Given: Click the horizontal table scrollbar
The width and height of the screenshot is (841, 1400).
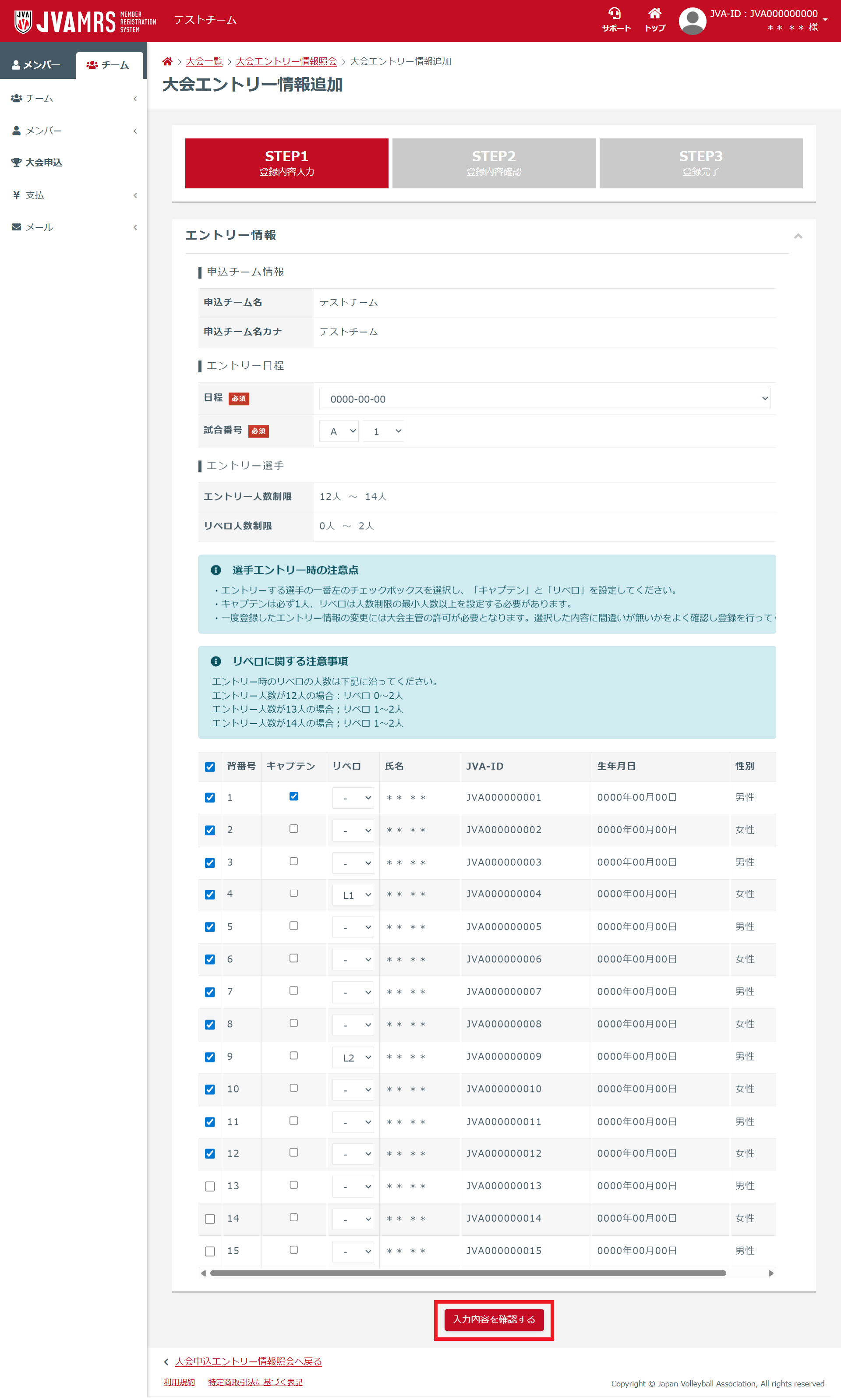Looking at the screenshot, I should pos(467,1273).
